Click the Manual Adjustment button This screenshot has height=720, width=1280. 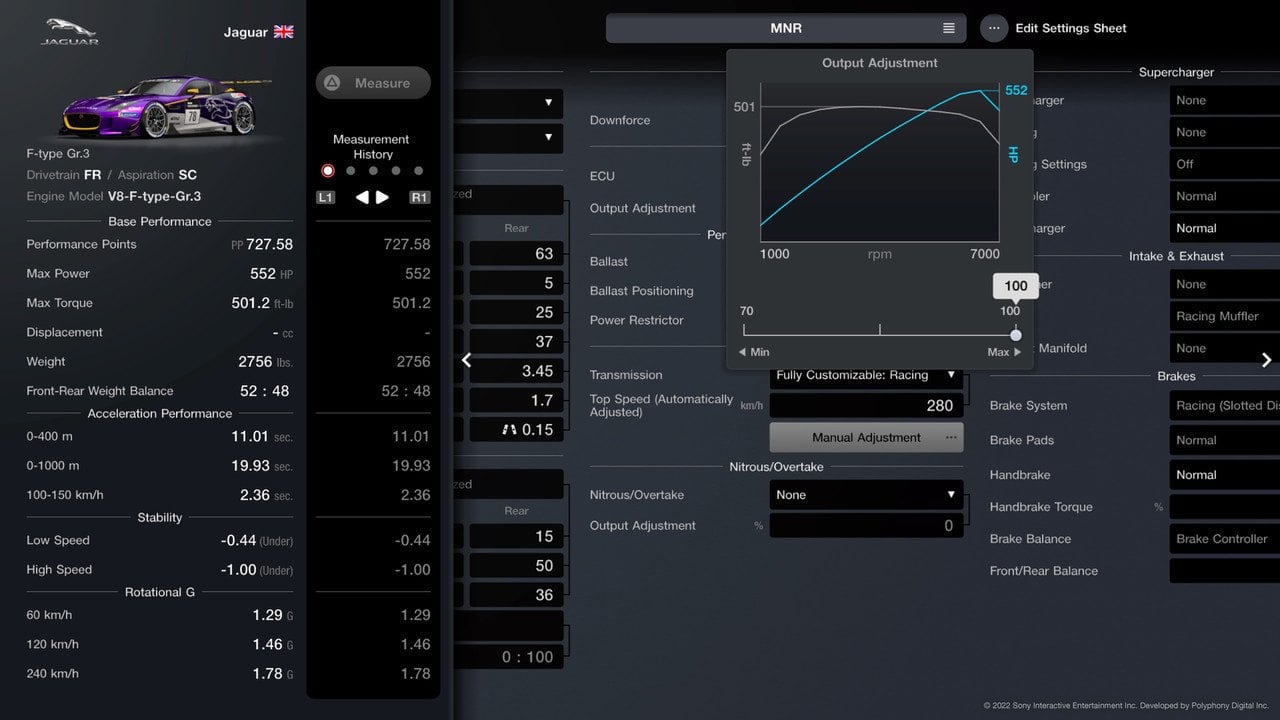pos(866,437)
